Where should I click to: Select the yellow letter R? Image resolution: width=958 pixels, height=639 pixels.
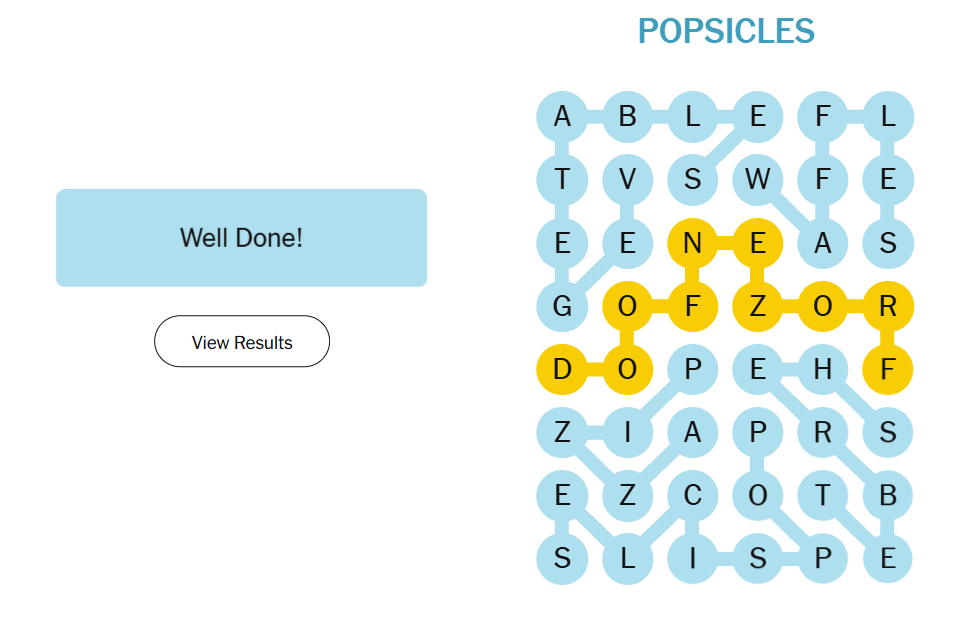(887, 306)
